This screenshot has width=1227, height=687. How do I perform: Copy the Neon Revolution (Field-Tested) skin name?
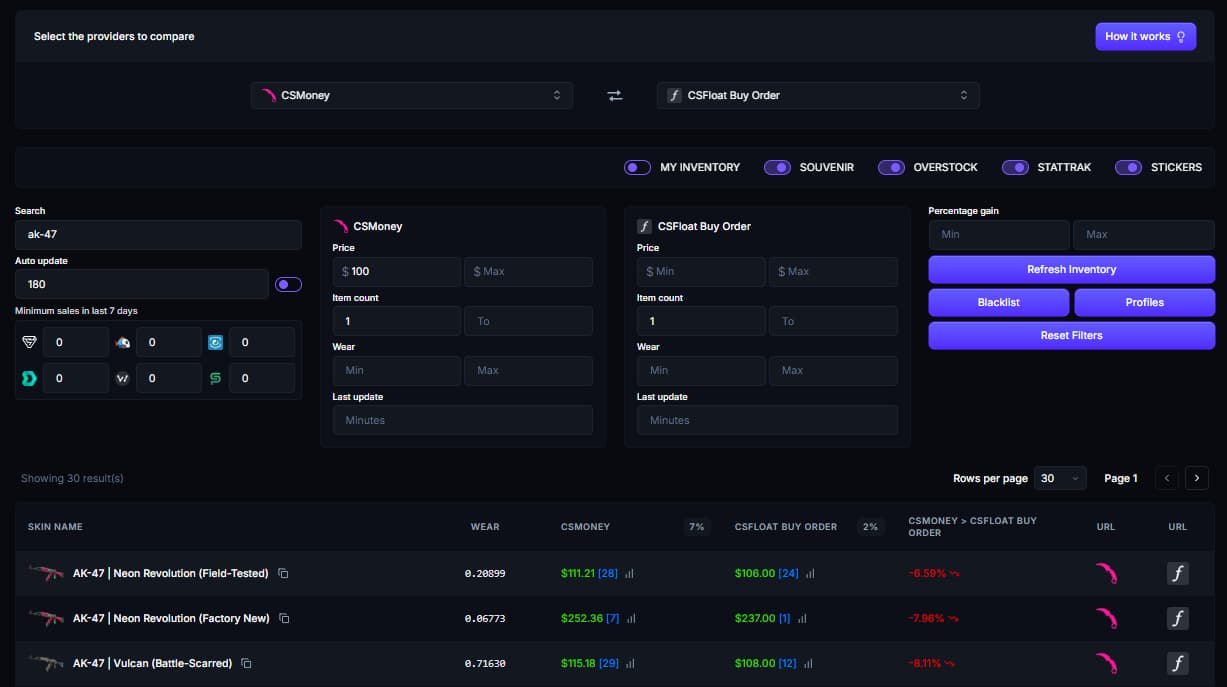tap(283, 574)
